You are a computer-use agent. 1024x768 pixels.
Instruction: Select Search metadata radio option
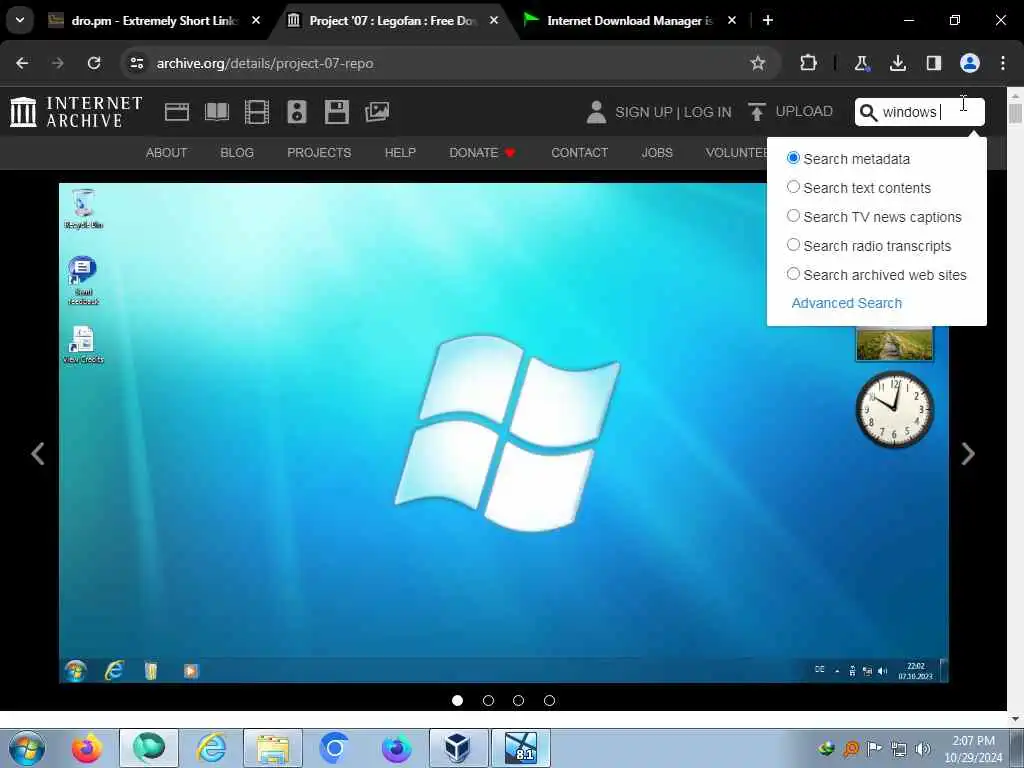(793, 158)
